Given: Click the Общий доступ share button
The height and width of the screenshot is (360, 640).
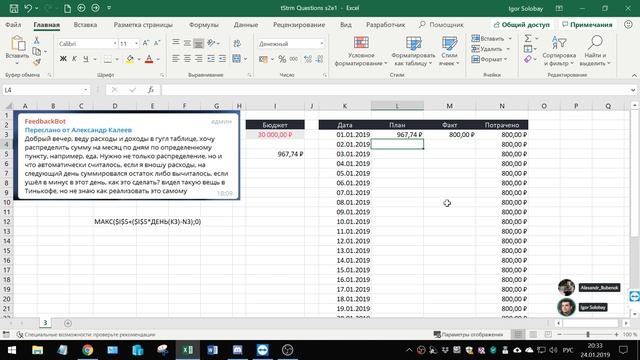Looking at the screenshot, I should click(522, 24).
